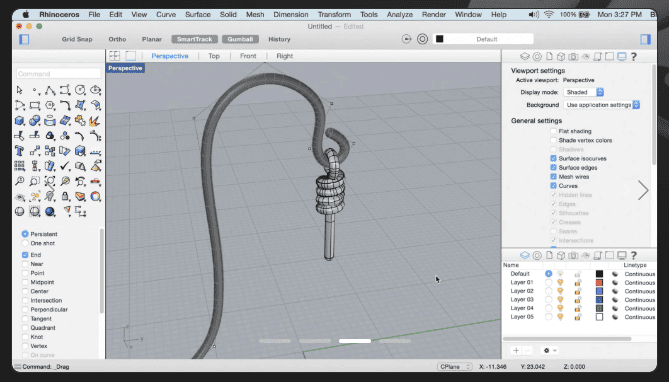Check the Flat shading option

[553, 131]
